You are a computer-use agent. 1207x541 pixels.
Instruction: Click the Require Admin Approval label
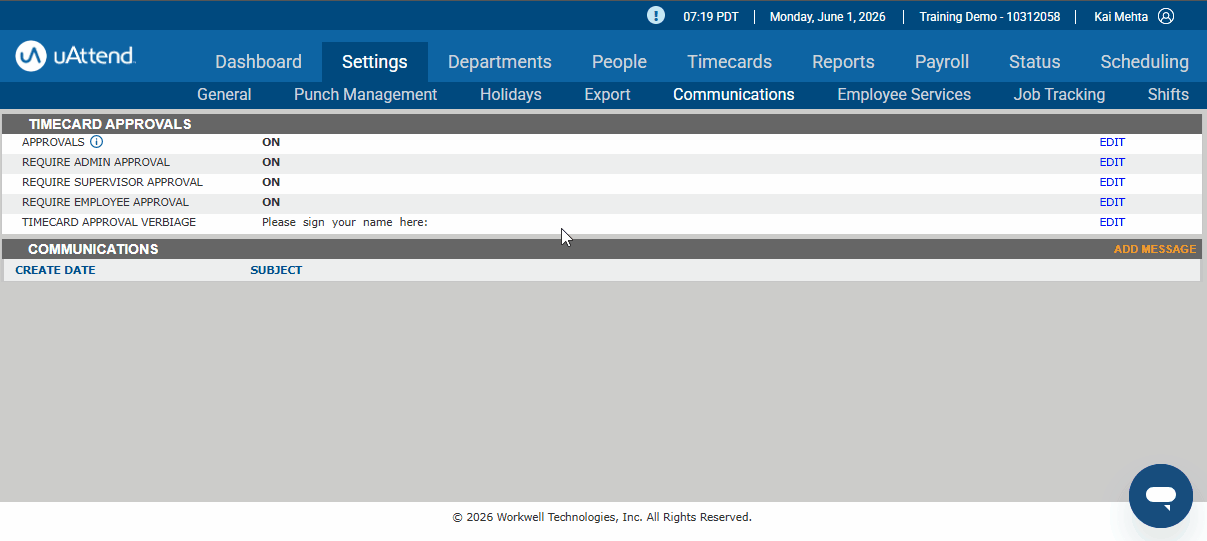(96, 162)
